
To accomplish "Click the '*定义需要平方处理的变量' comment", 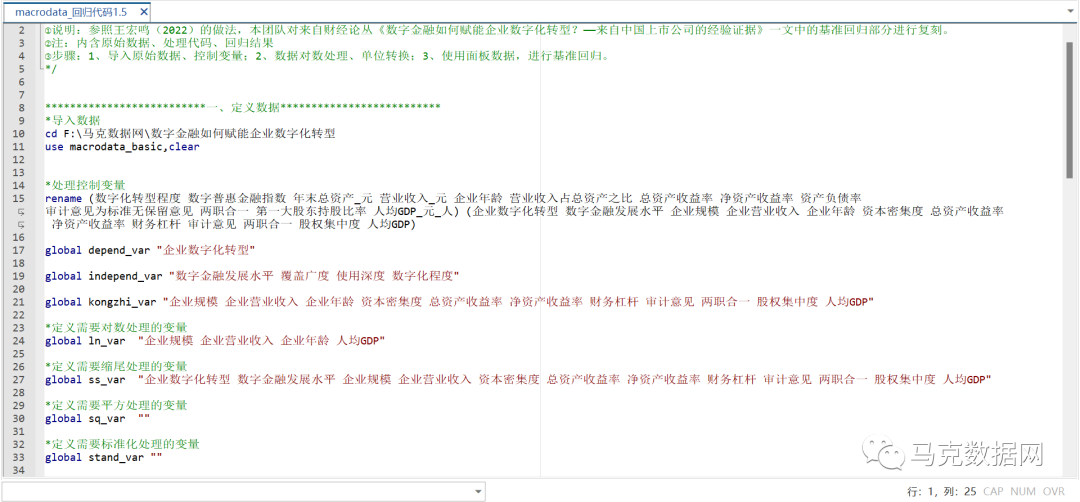I will [116, 406].
